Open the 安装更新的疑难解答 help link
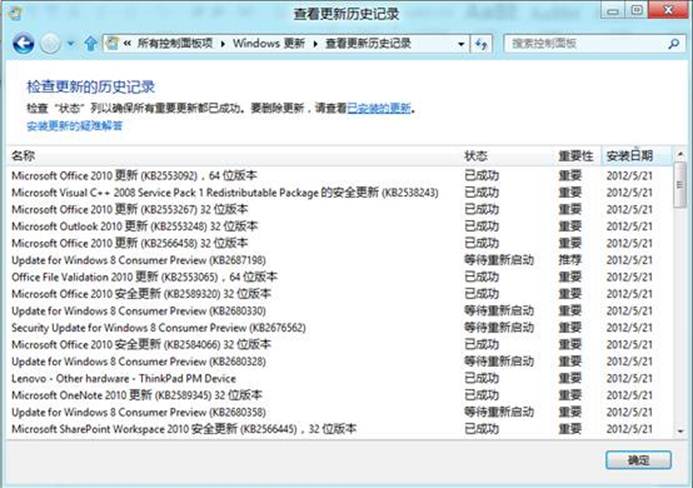 (x=74, y=126)
